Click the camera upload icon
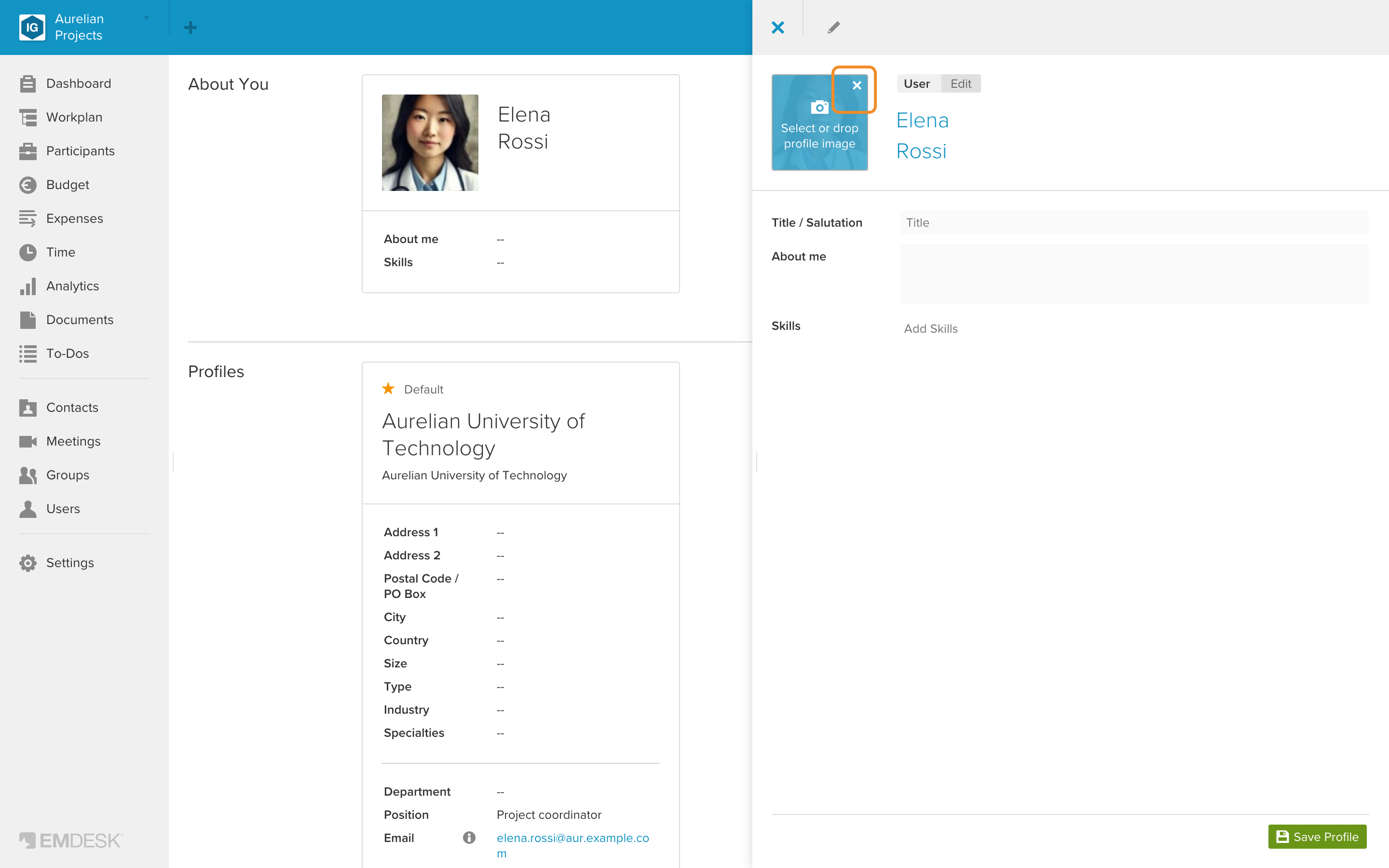1389x868 pixels. (819, 107)
